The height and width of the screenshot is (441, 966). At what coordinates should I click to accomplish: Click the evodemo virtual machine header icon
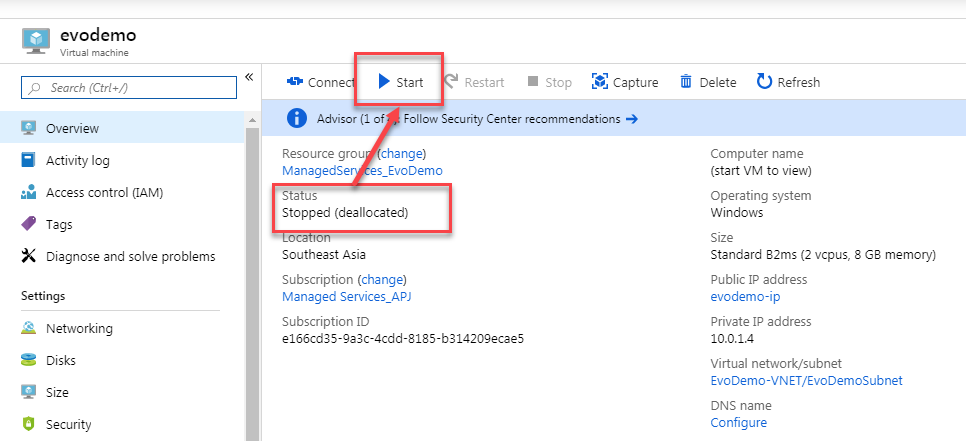[x=36, y=40]
